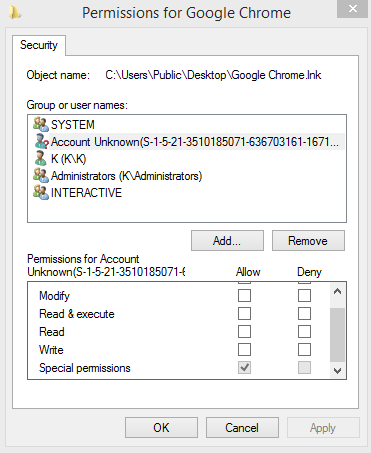Check Allow for Read & execute
Viewport: 371px width, 453px height.
coord(244,313)
